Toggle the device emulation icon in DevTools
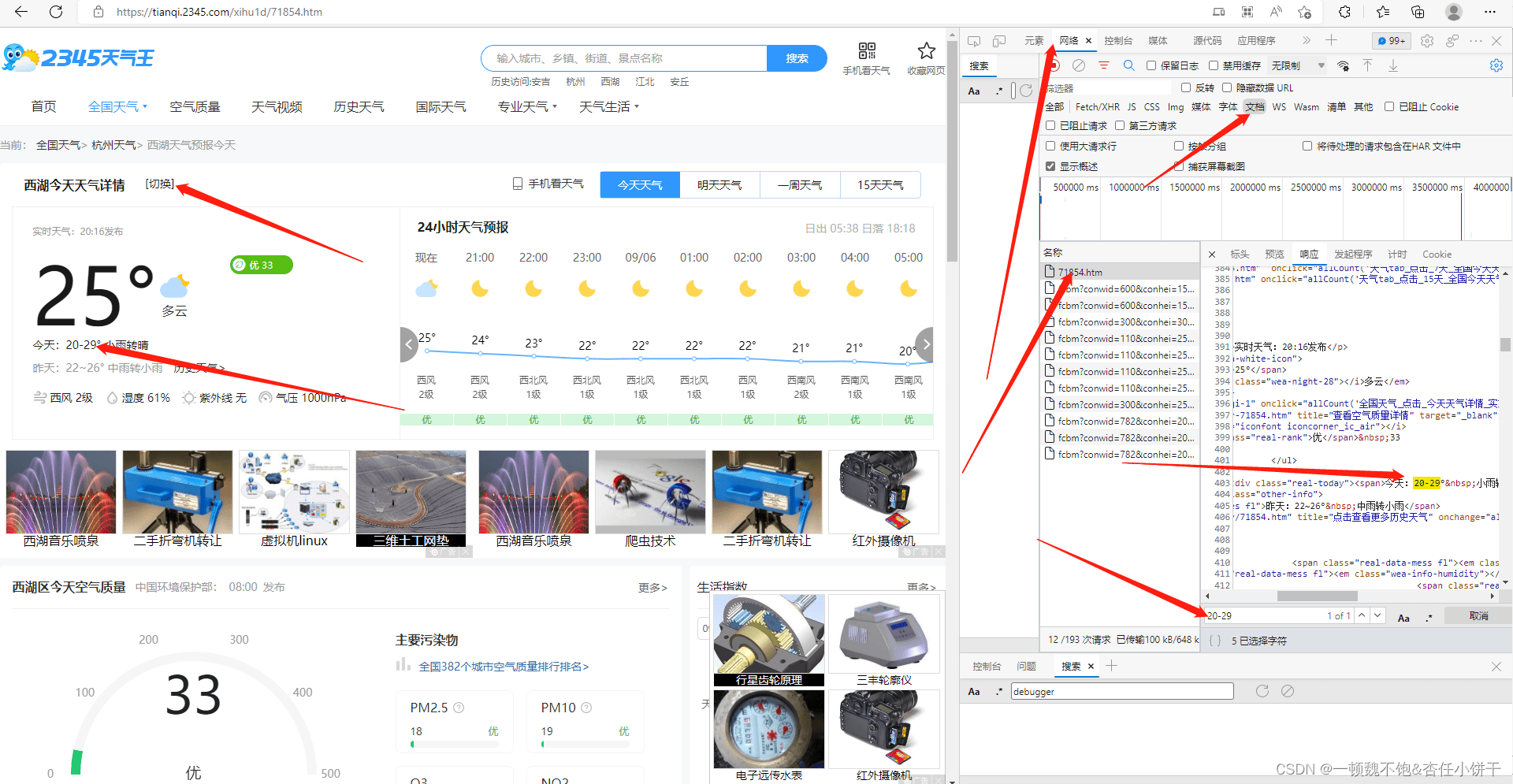This screenshot has height=784, width=1513. coord(999,40)
